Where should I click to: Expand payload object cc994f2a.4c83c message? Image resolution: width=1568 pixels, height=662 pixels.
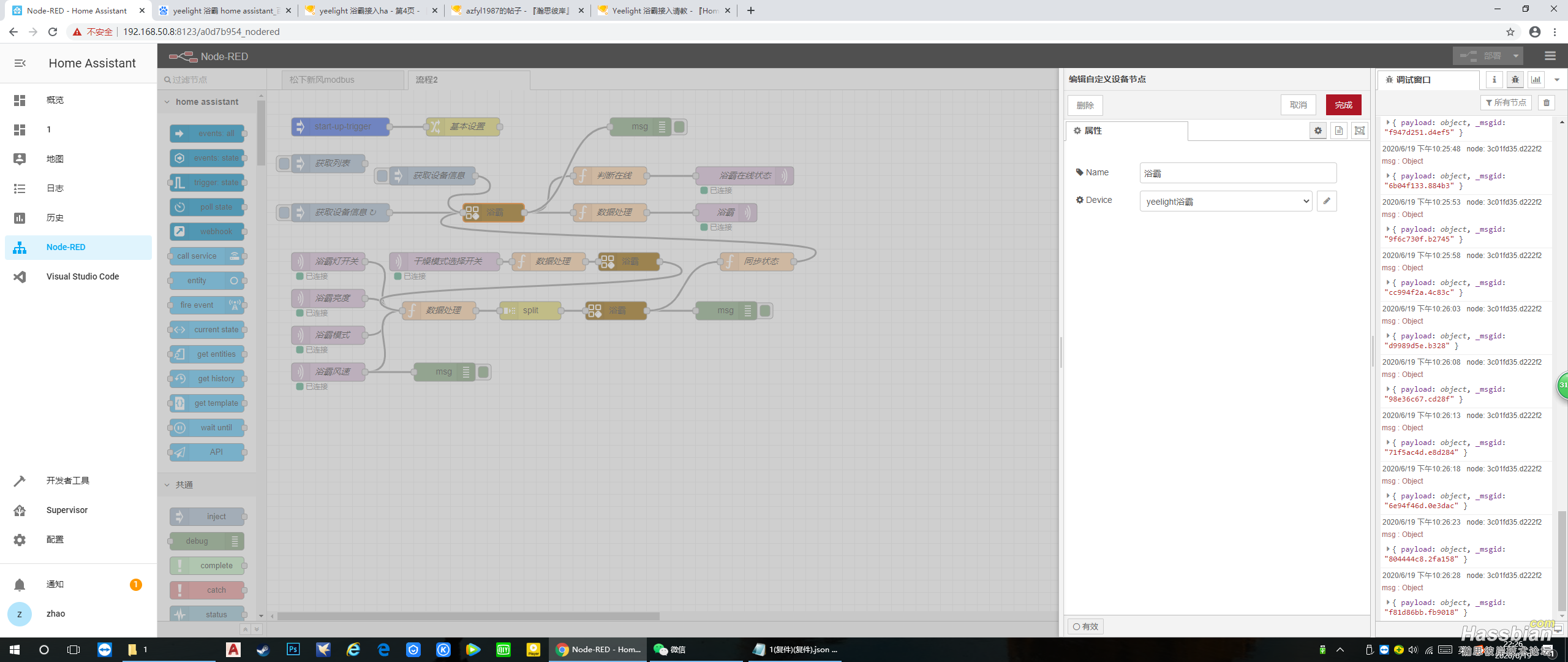[1388, 283]
